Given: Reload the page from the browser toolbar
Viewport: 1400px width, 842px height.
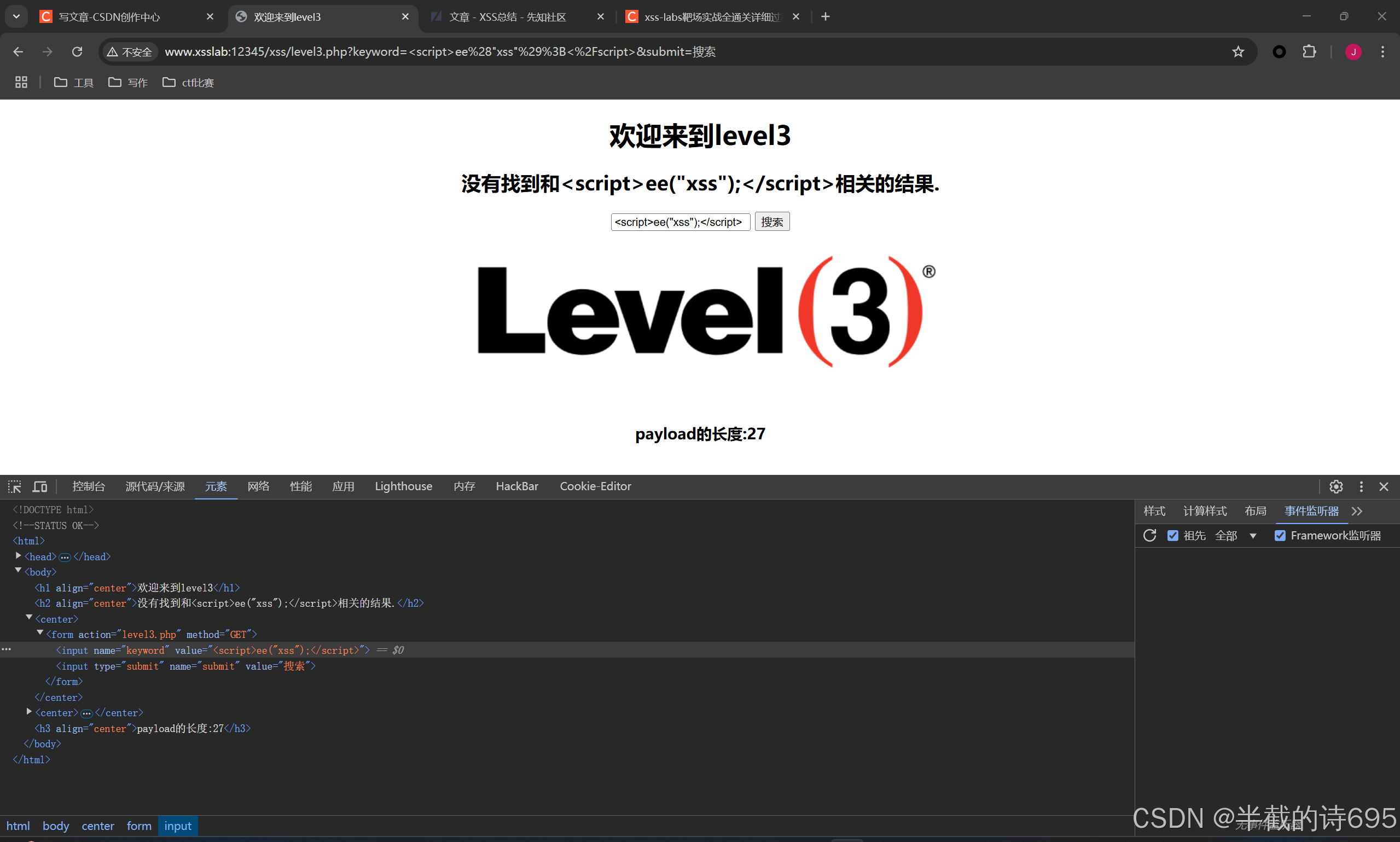Looking at the screenshot, I should (77, 51).
